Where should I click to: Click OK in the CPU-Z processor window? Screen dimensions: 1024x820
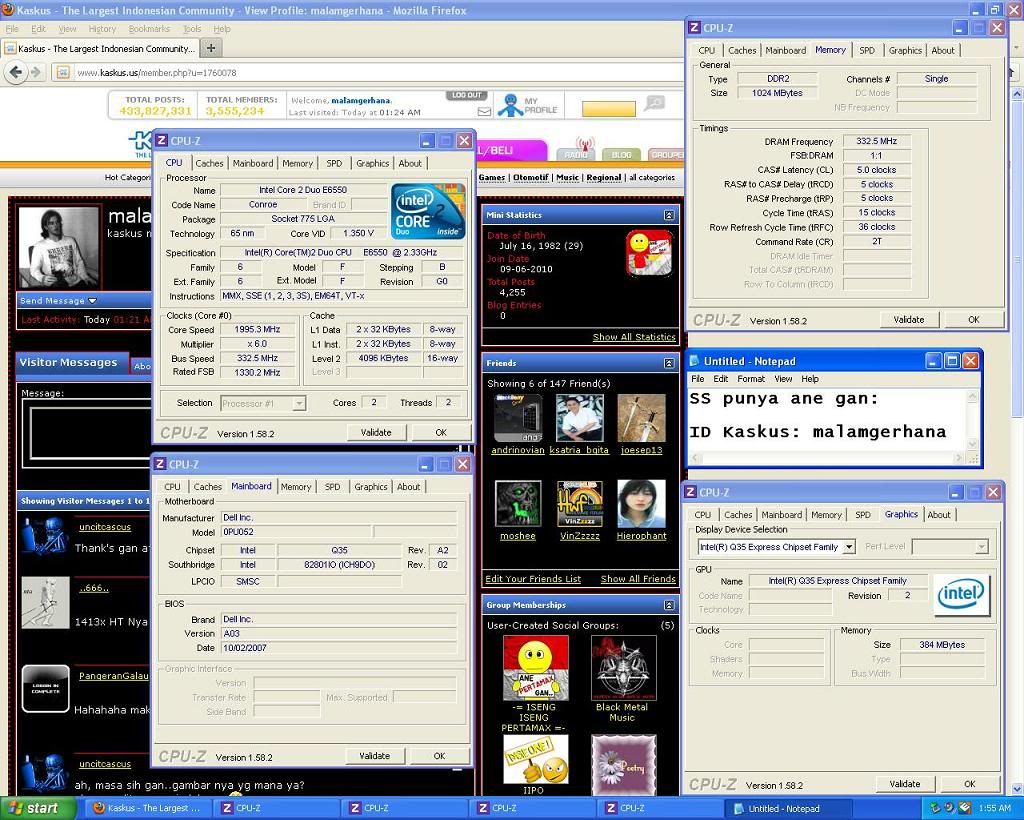(441, 433)
